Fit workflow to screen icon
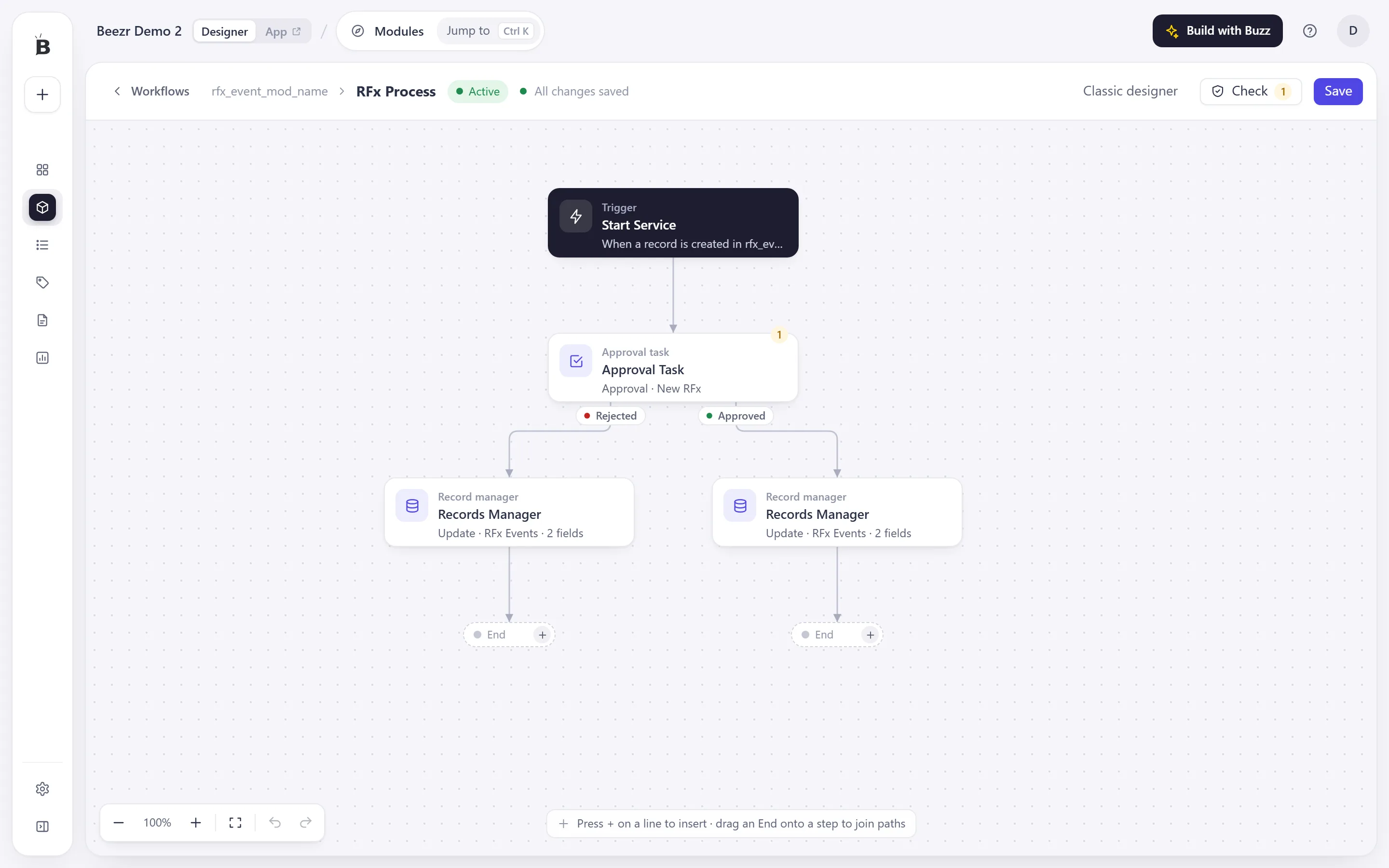 pyautogui.click(x=235, y=823)
